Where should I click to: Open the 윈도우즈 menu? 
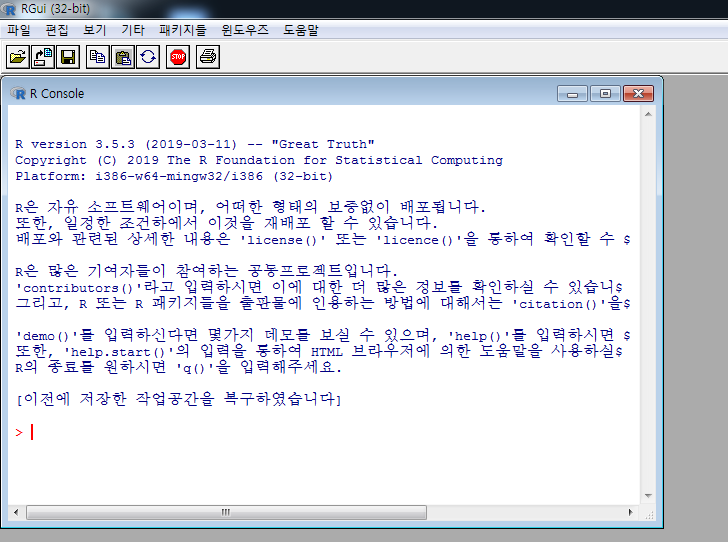coord(245,30)
